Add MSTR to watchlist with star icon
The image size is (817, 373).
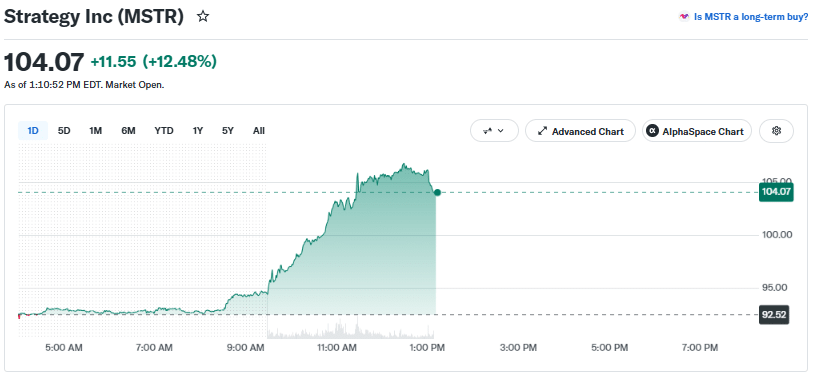[x=203, y=17]
